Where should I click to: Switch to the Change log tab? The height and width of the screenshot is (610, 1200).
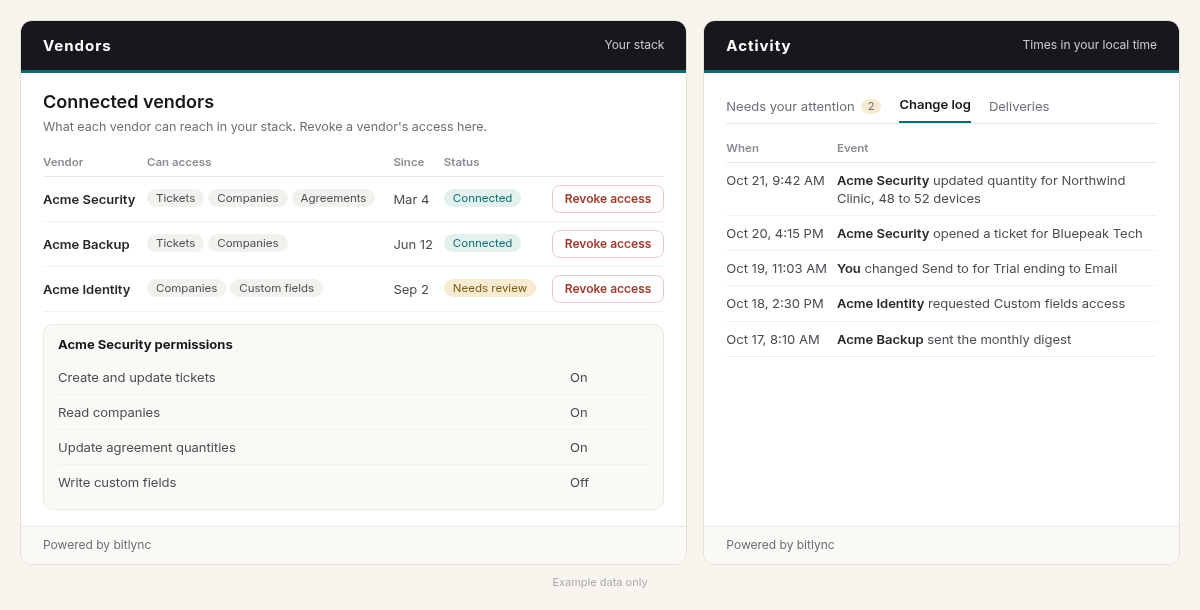coord(935,105)
